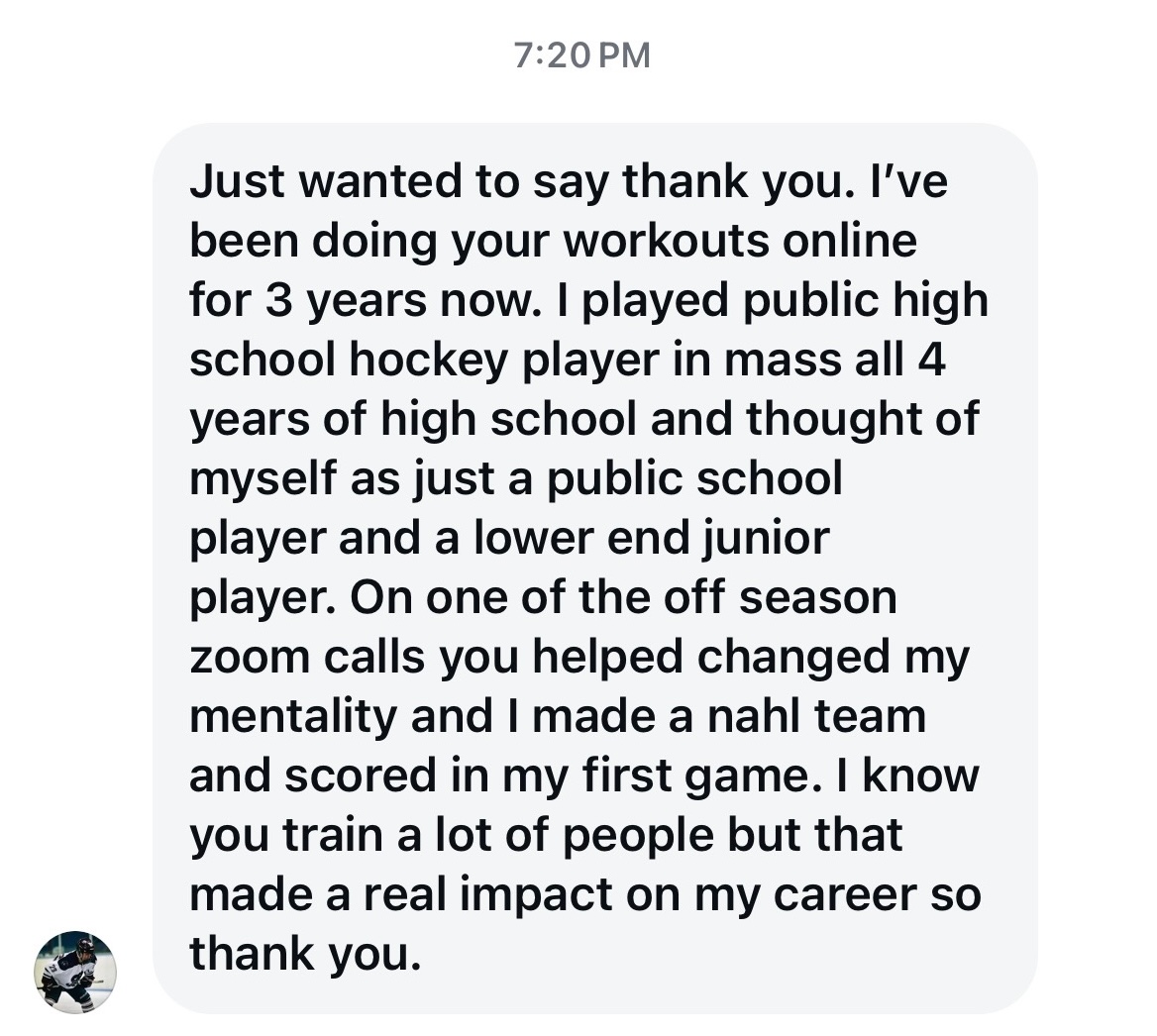Click "mass all 4" in the message
This screenshot has width=1157, height=1036.
[x=835, y=360]
